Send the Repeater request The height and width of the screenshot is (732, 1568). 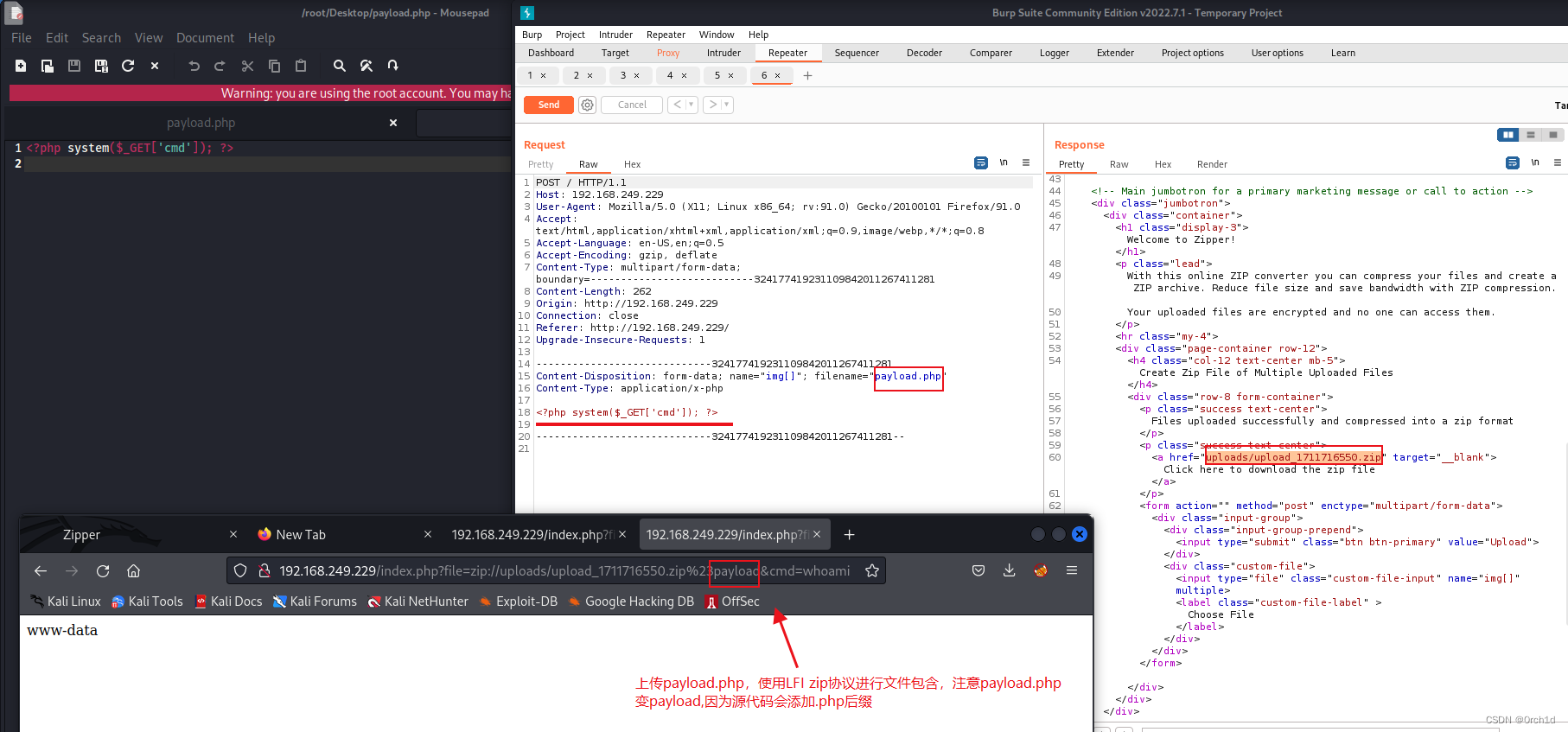click(x=549, y=105)
